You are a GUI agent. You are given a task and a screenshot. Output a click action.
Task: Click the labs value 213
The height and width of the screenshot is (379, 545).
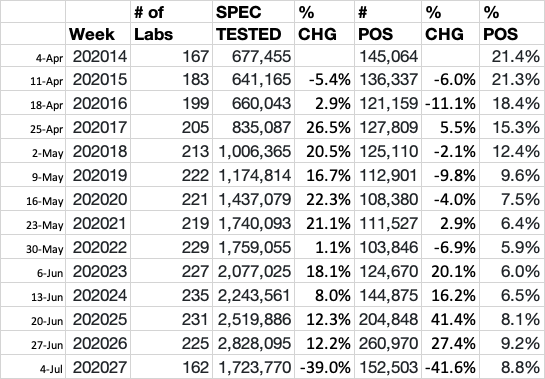click(x=172, y=151)
